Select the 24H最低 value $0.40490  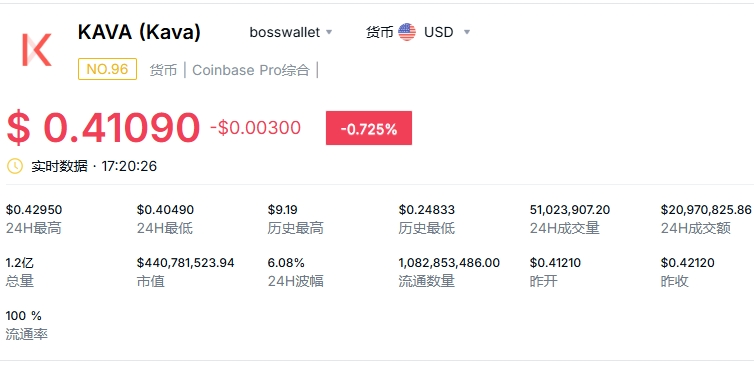click(165, 210)
